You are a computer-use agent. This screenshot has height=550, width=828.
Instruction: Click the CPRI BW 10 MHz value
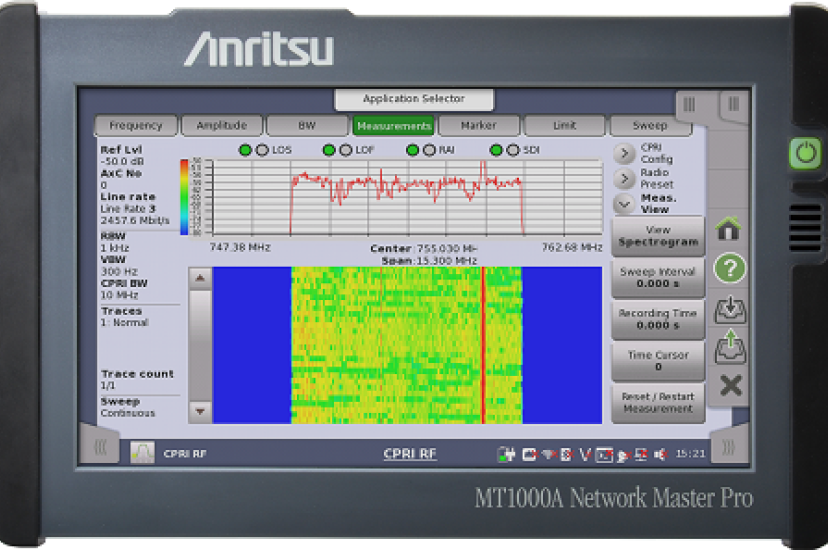coord(119,295)
